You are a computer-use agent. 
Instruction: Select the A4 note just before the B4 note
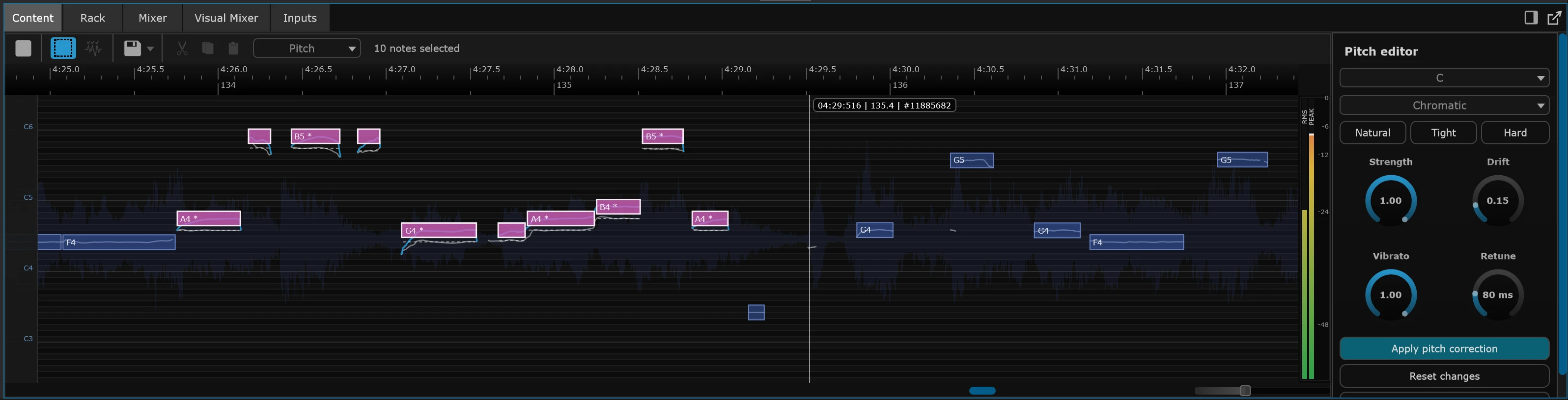coord(560,218)
